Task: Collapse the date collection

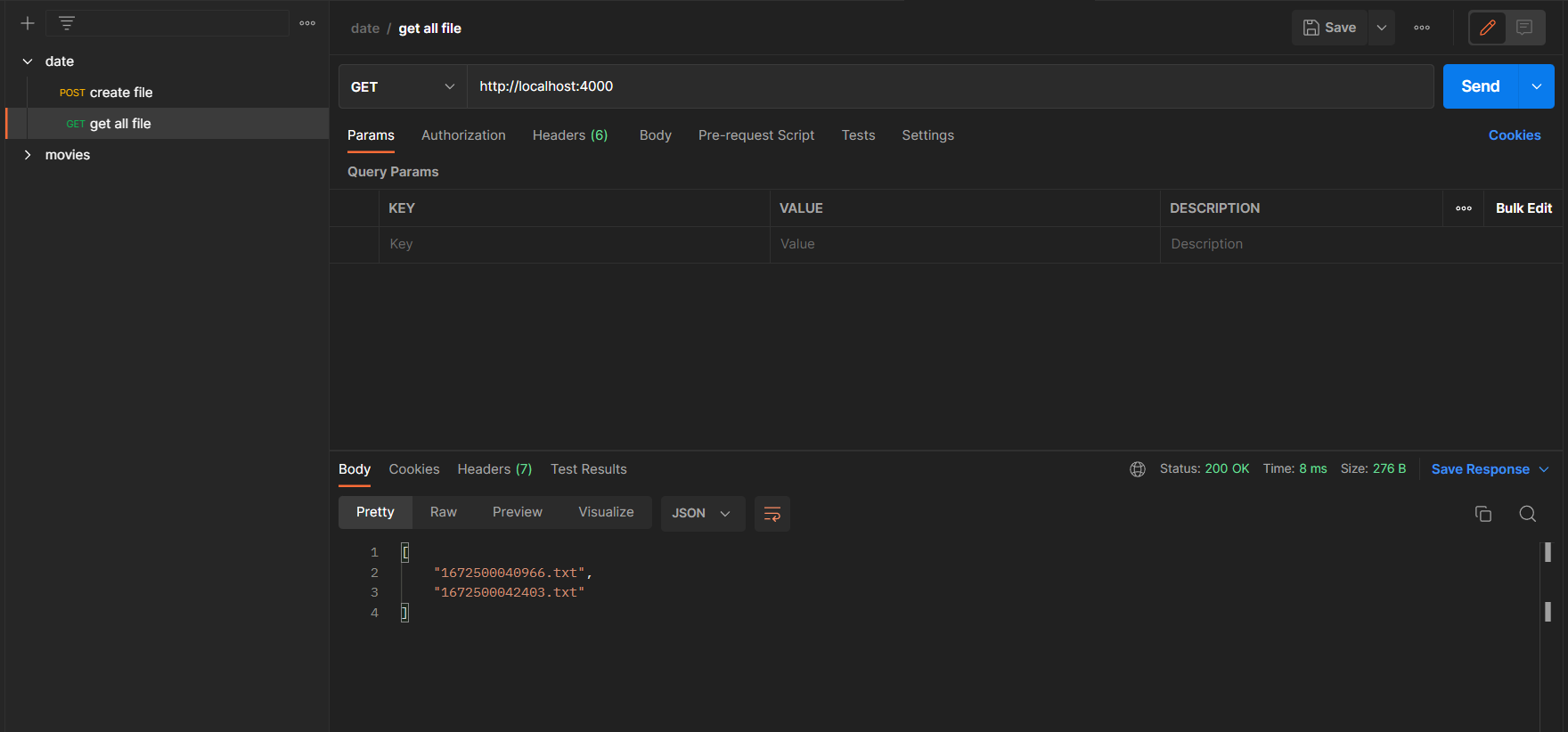Action: [28, 61]
